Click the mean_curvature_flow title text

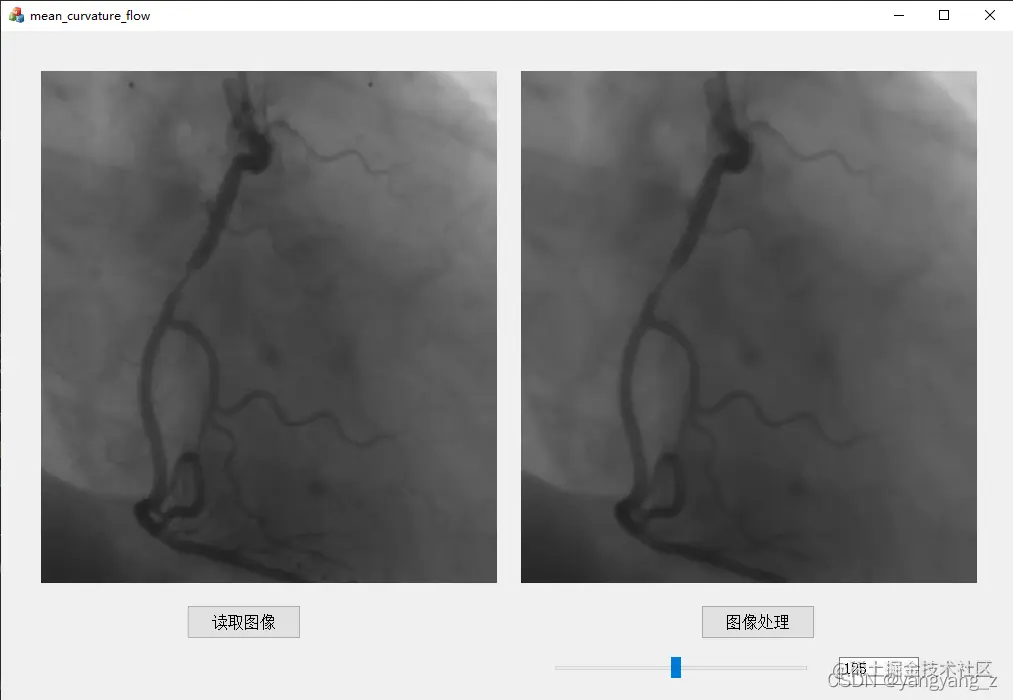pos(90,15)
